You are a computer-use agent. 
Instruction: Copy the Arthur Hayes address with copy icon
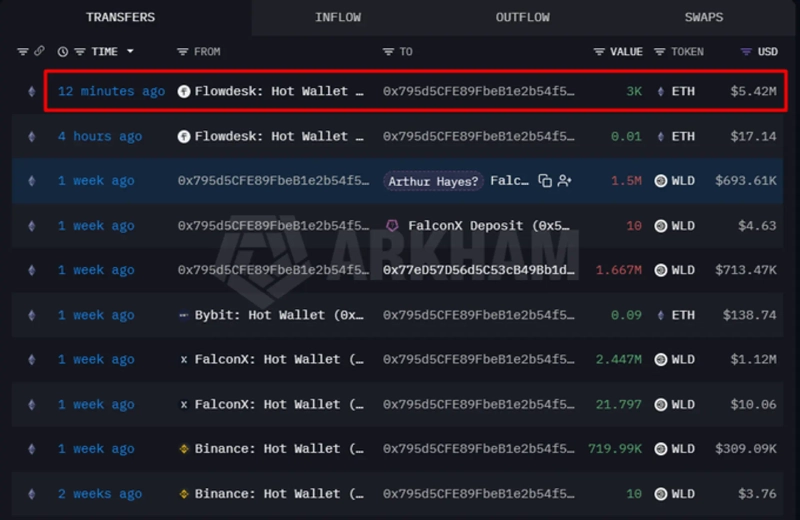[x=545, y=181]
